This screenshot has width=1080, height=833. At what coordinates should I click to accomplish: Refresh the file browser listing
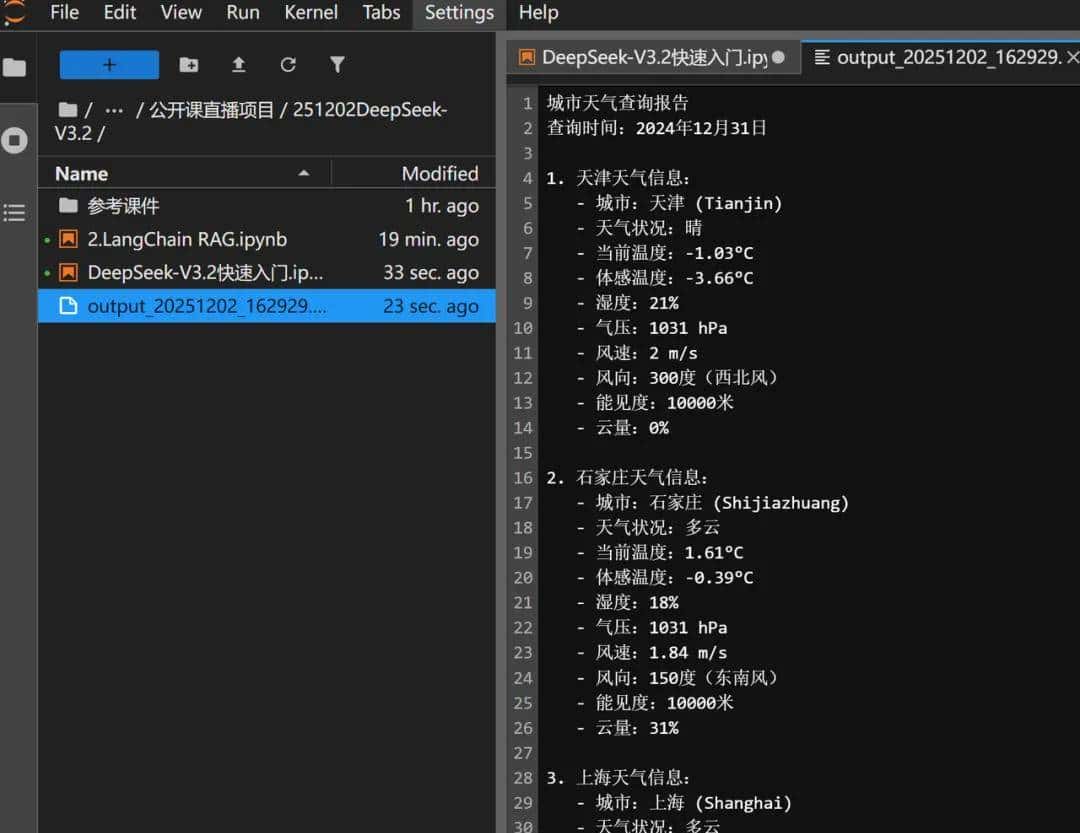pyautogui.click(x=288, y=63)
